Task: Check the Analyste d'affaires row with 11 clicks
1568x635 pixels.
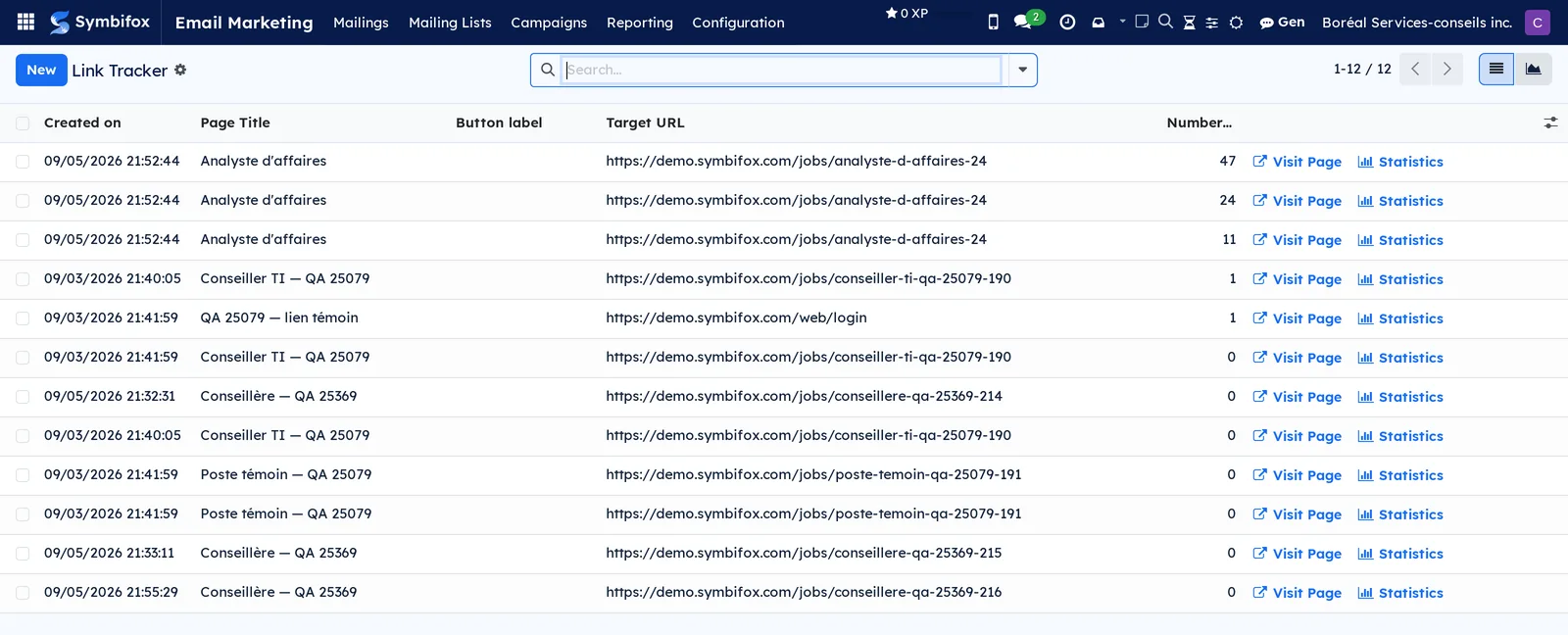Action: [23, 240]
